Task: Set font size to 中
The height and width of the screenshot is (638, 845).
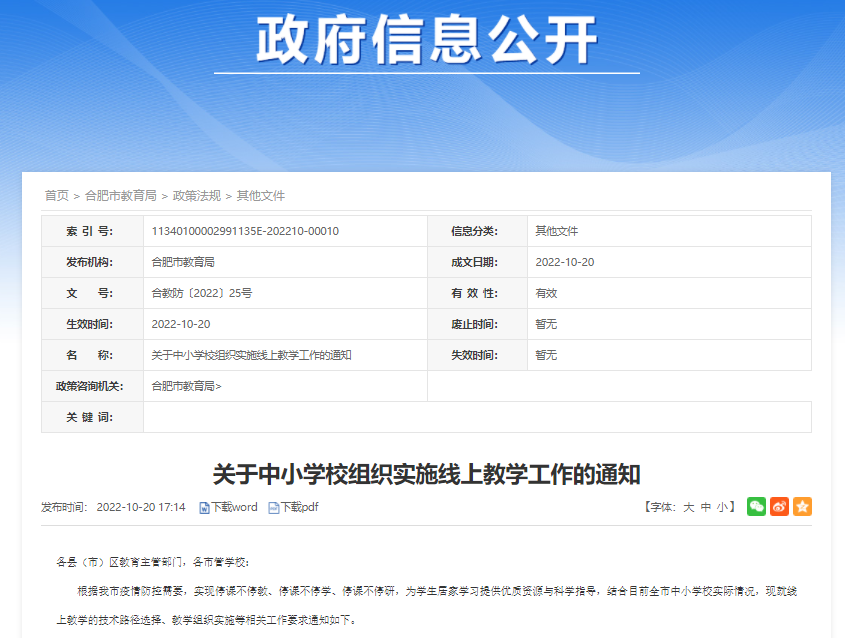Action: [x=706, y=507]
